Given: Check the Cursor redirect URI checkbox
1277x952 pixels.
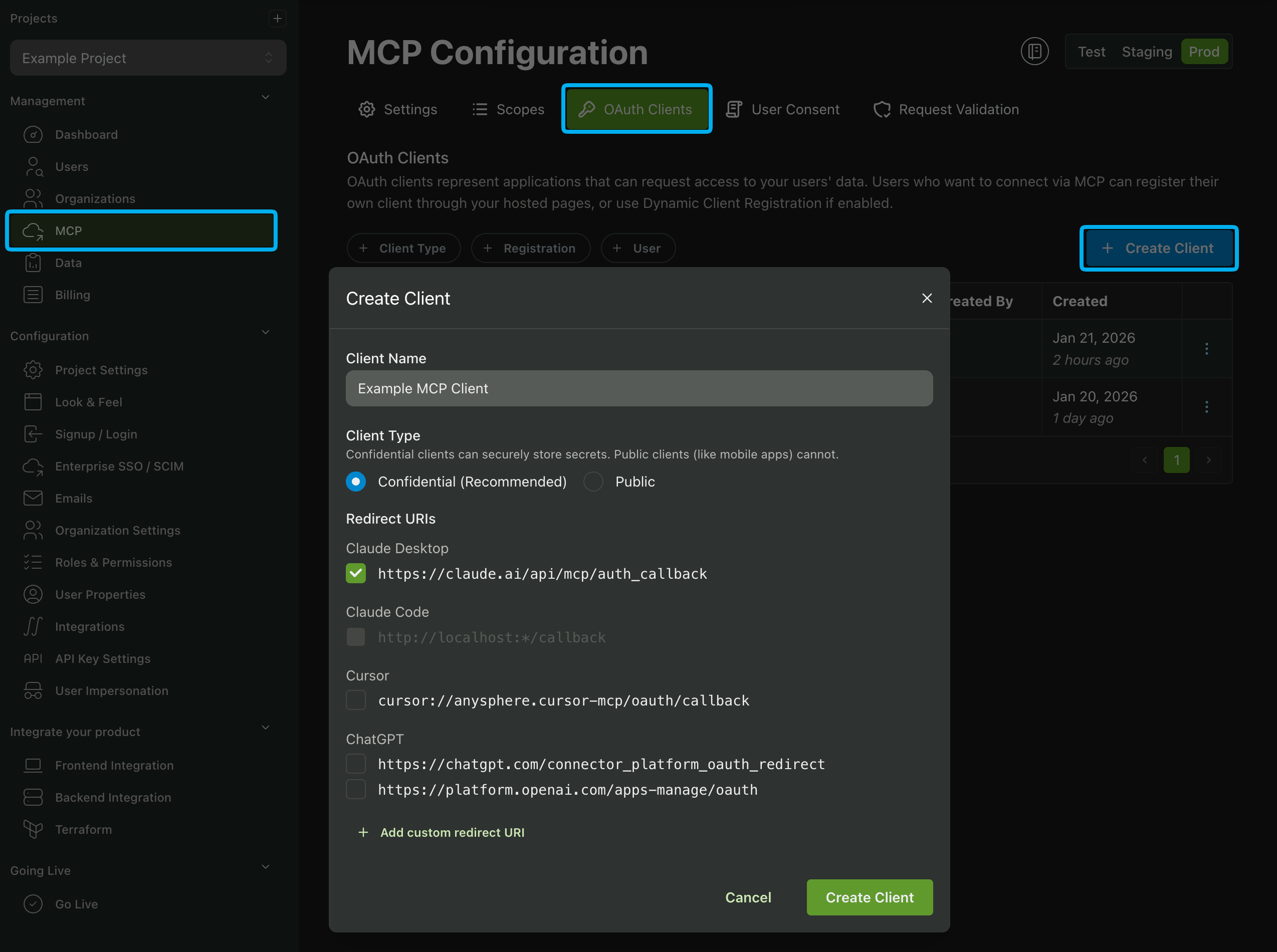Looking at the screenshot, I should pos(355,701).
